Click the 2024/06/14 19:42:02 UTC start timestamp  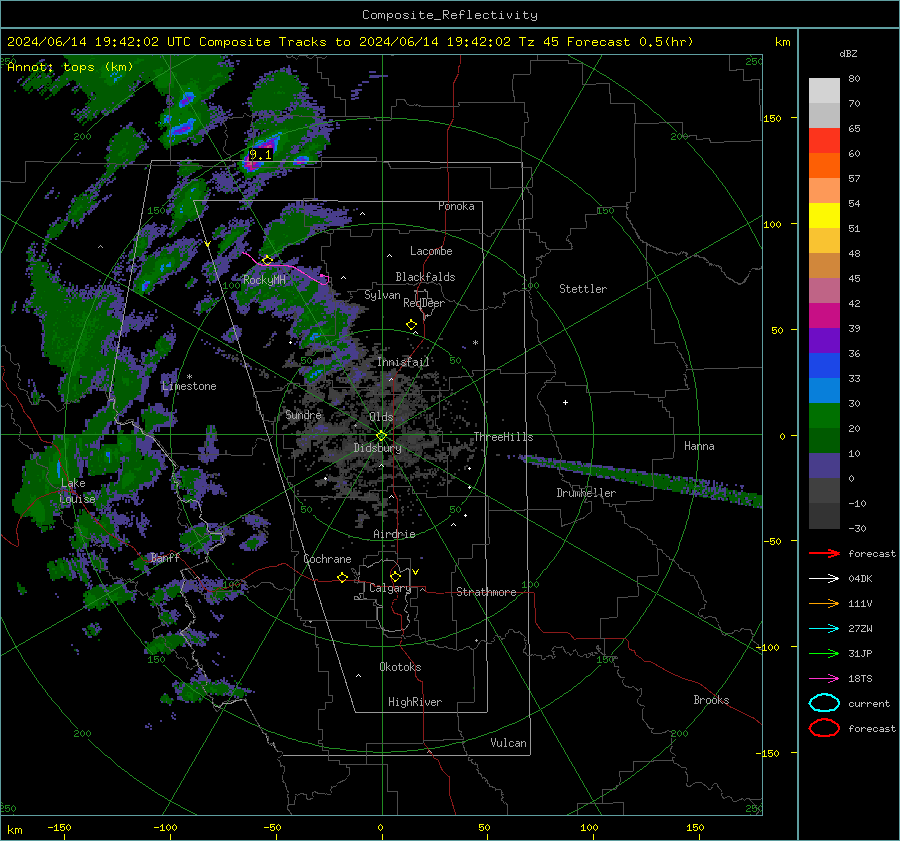(x=99, y=42)
